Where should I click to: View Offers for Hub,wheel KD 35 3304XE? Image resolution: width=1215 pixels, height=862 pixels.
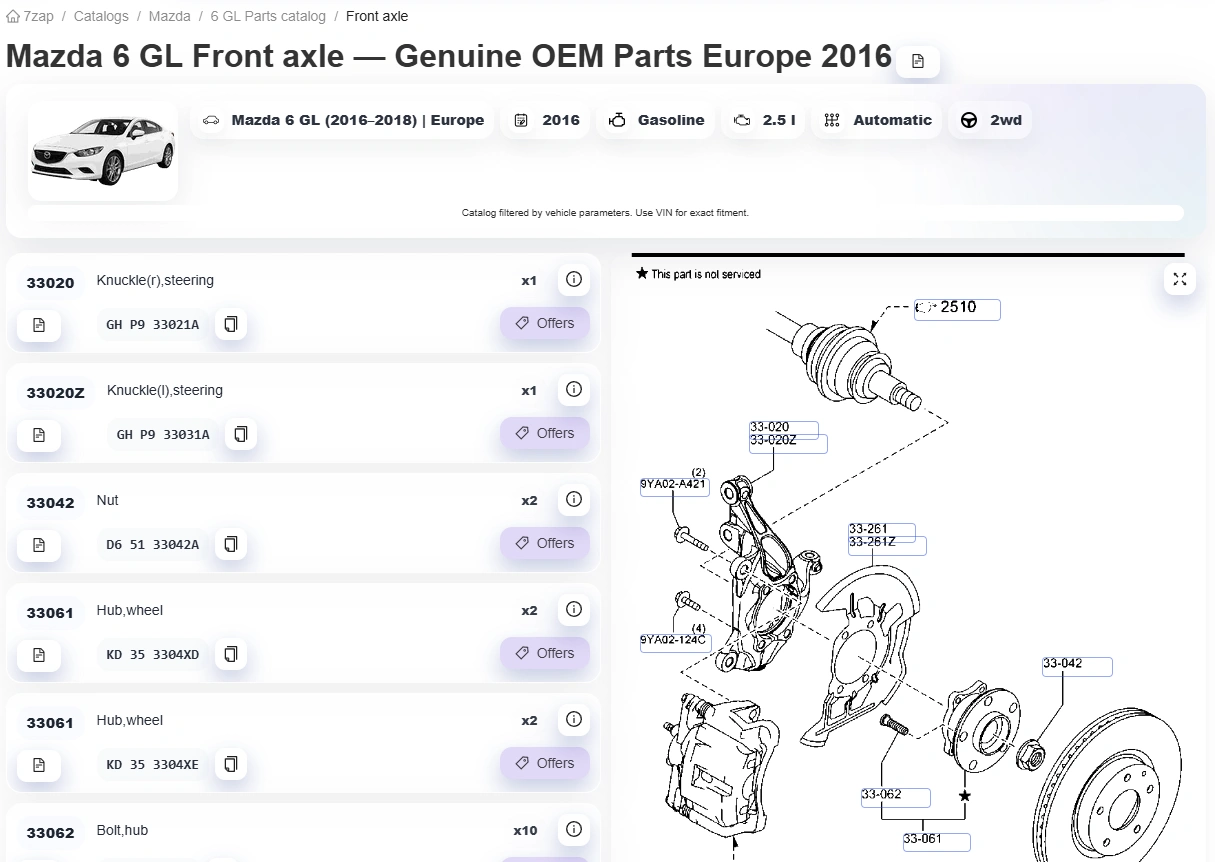click(x=545, y=763)
